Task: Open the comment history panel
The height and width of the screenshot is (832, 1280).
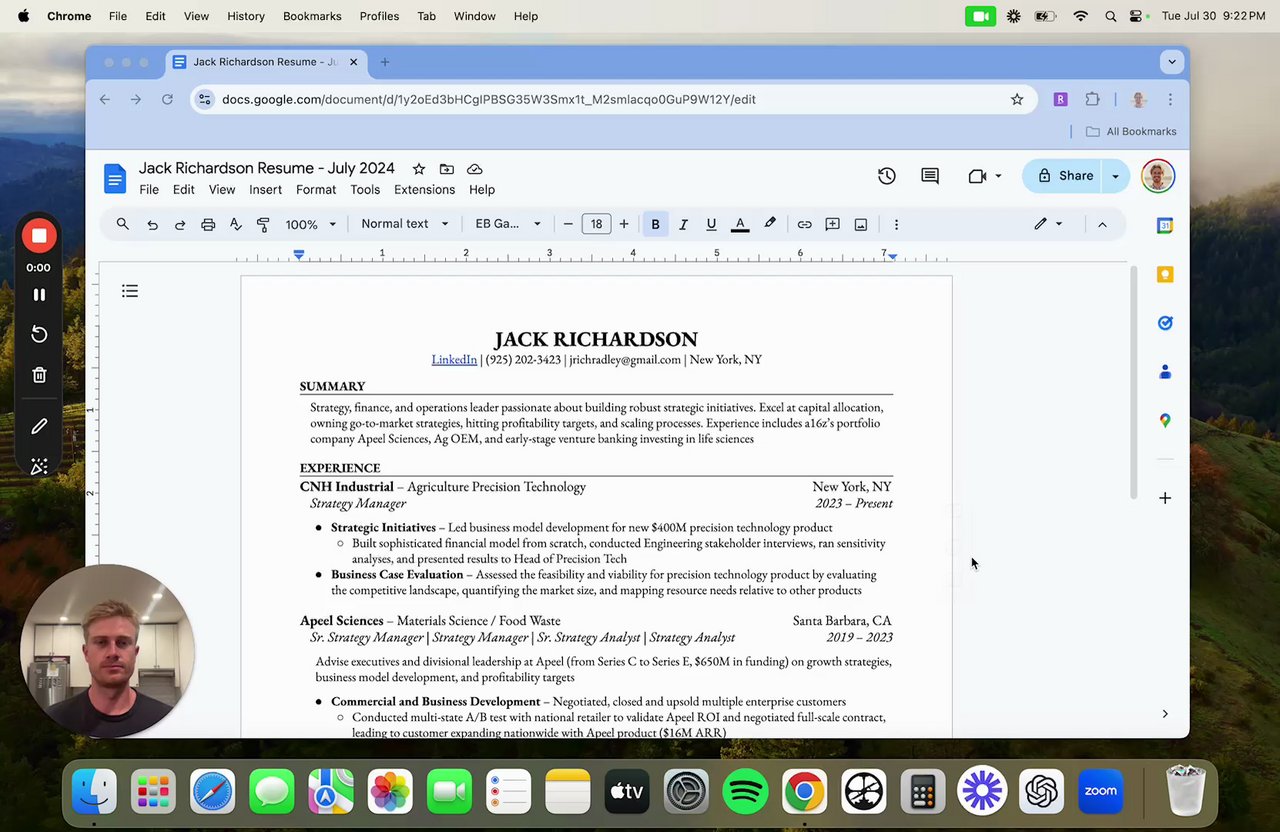Action: [x=930, y=176]
